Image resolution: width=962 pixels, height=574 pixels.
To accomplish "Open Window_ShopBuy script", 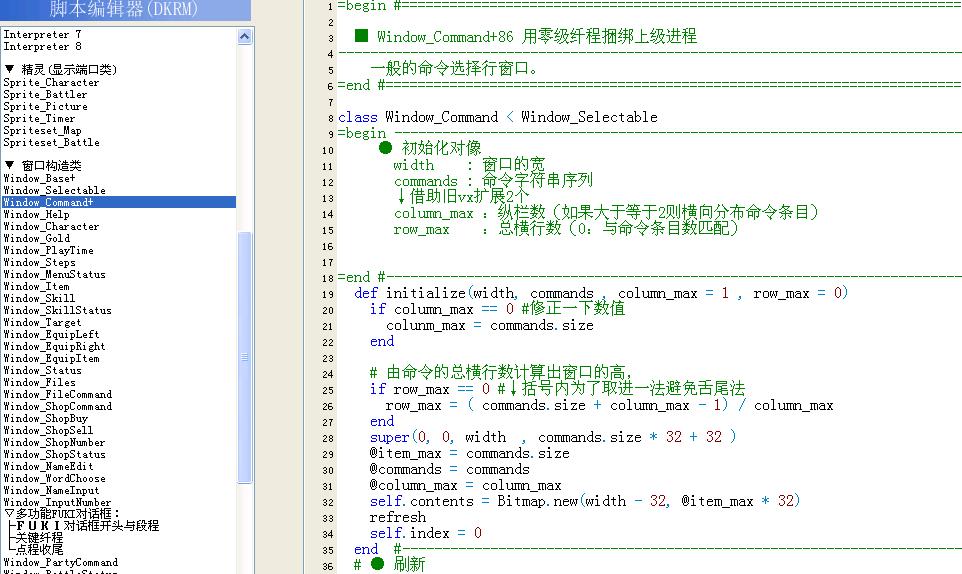I will point(45,418).
